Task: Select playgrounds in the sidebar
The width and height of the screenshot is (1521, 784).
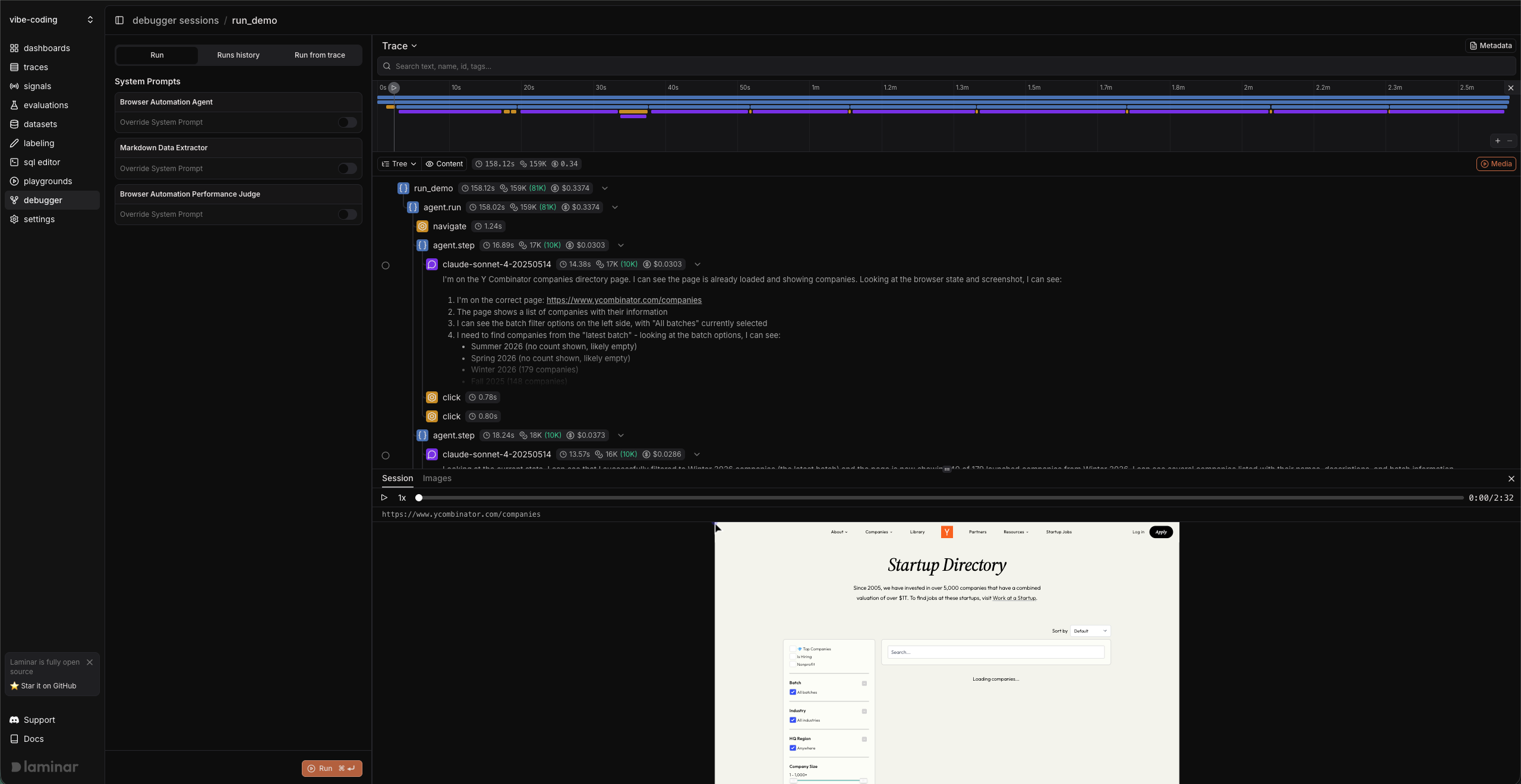Action: pyautogui.click(x=48, y=181)
